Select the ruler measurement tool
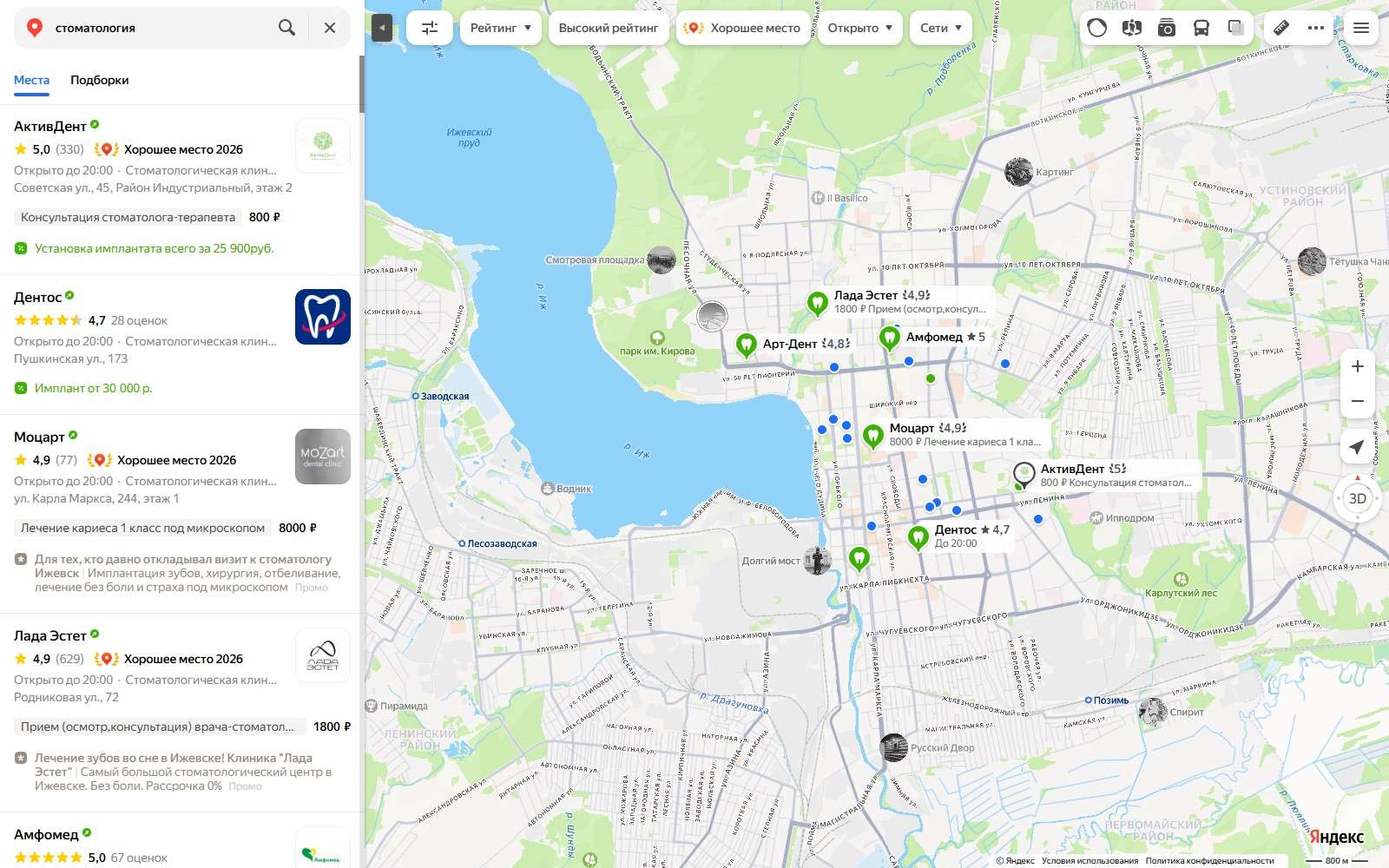1389x868 pixels. click(1281, 28)
